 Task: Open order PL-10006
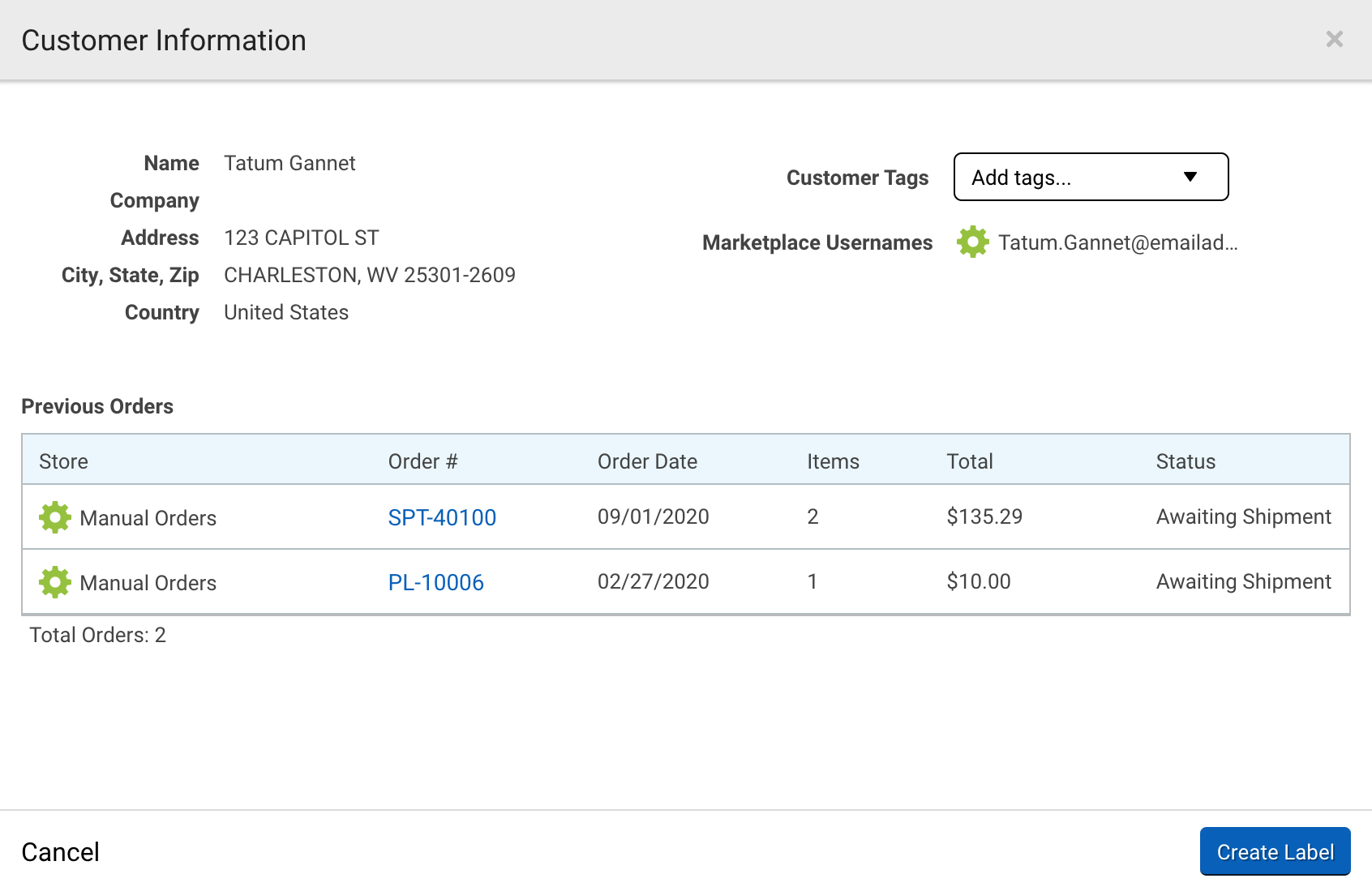pos(435,582)
